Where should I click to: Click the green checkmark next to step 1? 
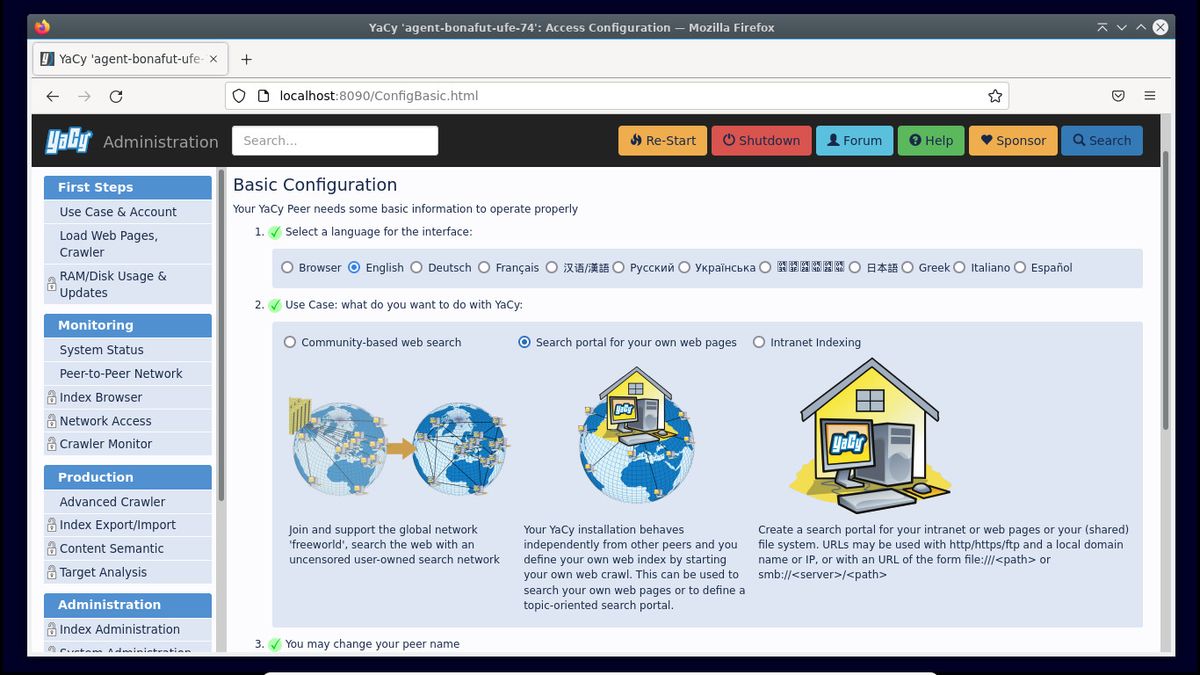[x=275, y=232]
